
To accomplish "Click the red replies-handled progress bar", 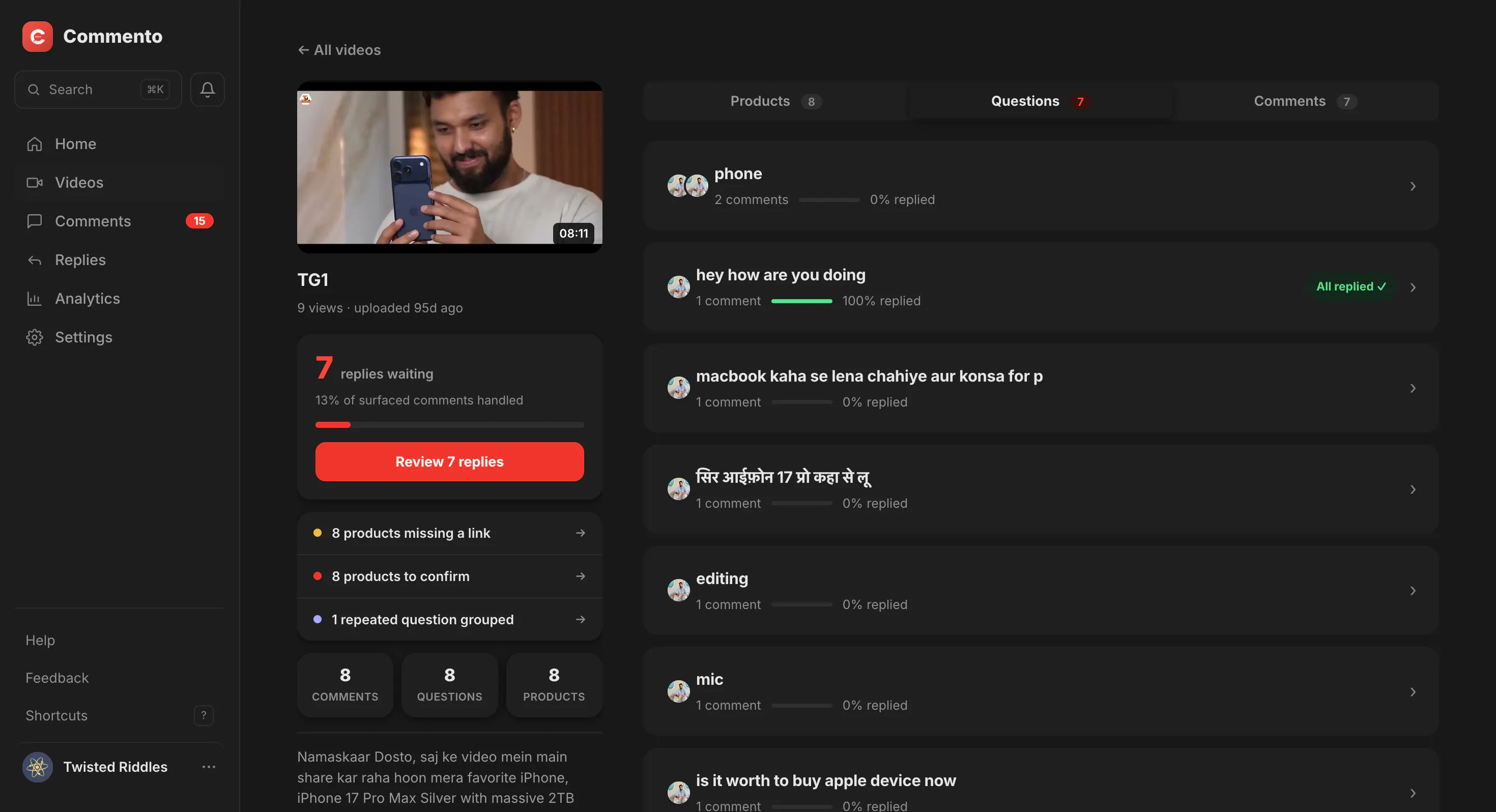I will 449,425.
